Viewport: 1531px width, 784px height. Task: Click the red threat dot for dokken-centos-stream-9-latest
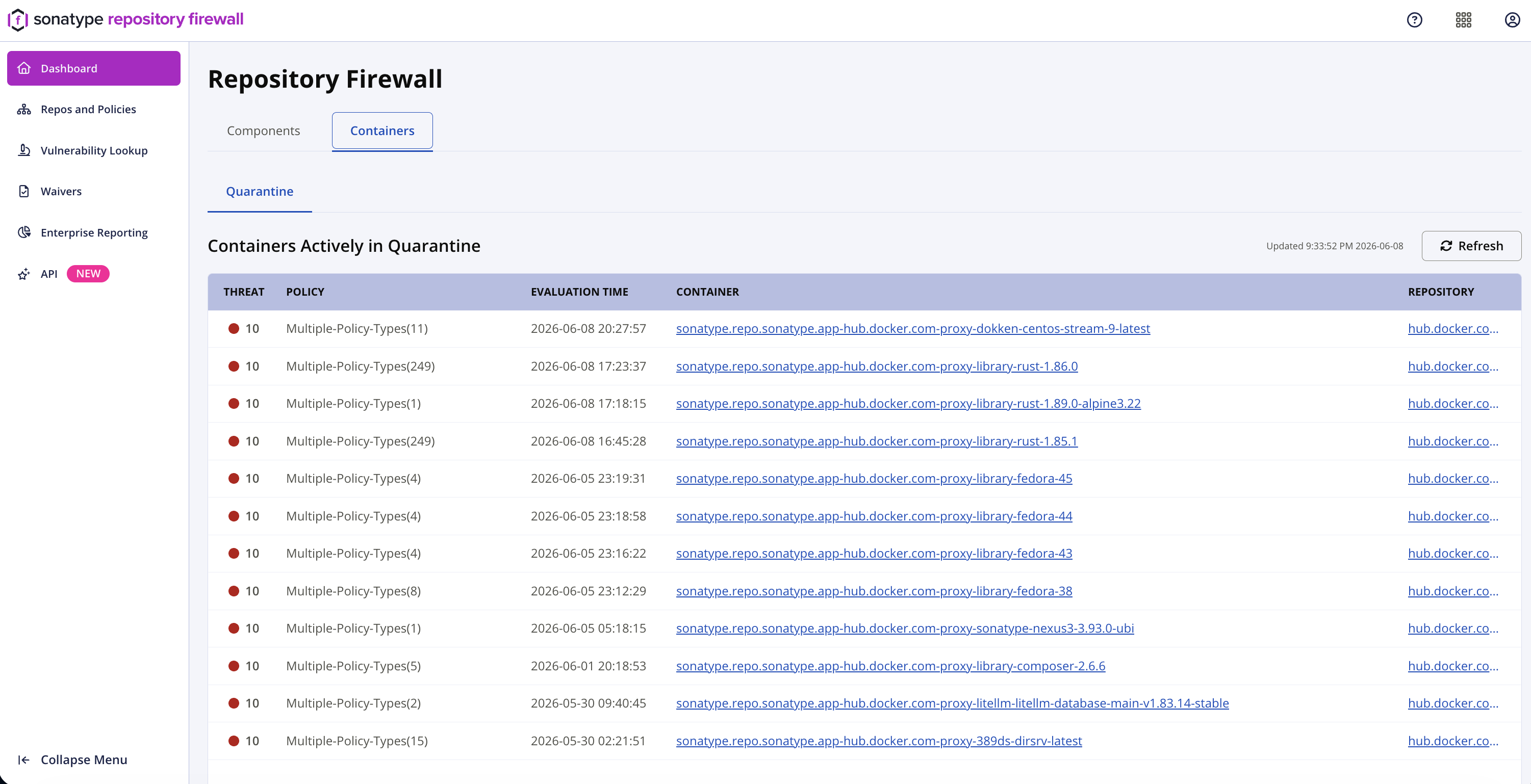point(234,328)
